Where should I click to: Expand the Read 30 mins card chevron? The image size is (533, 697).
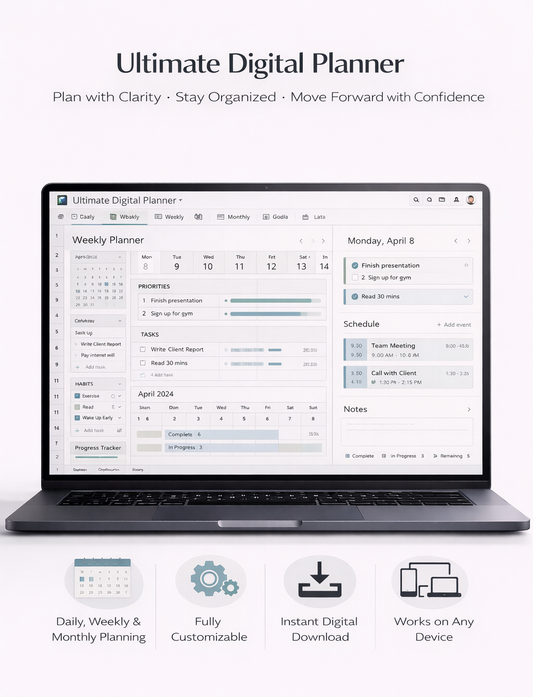[x=466, y=296]
